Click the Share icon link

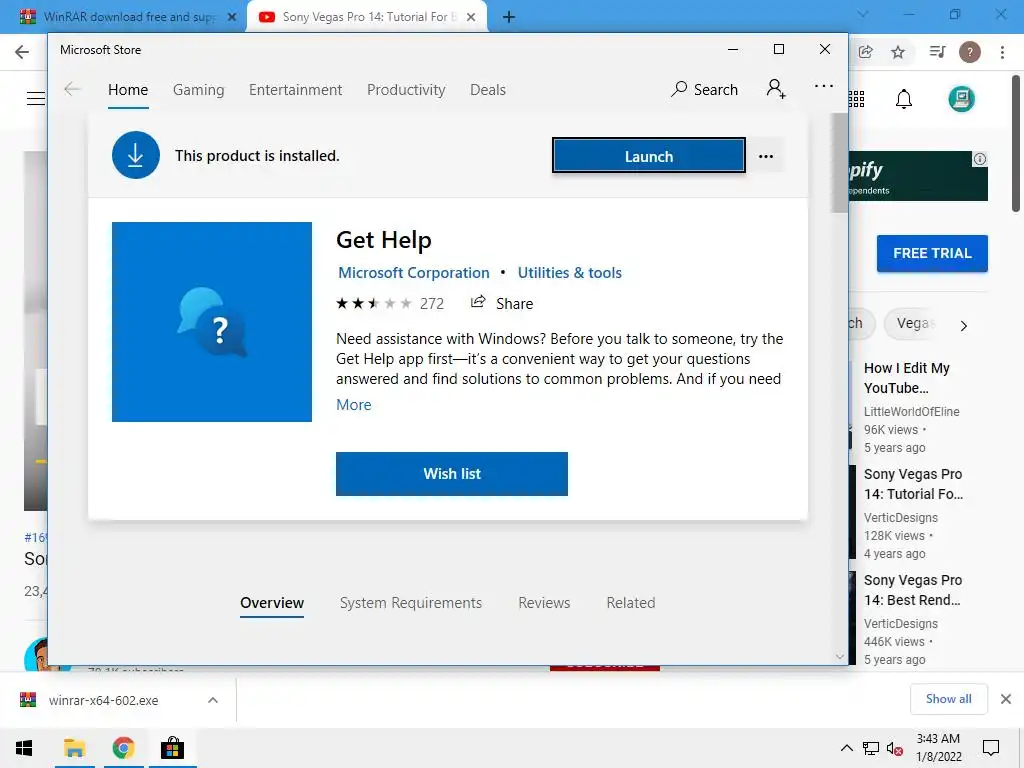tap(502, 303)
